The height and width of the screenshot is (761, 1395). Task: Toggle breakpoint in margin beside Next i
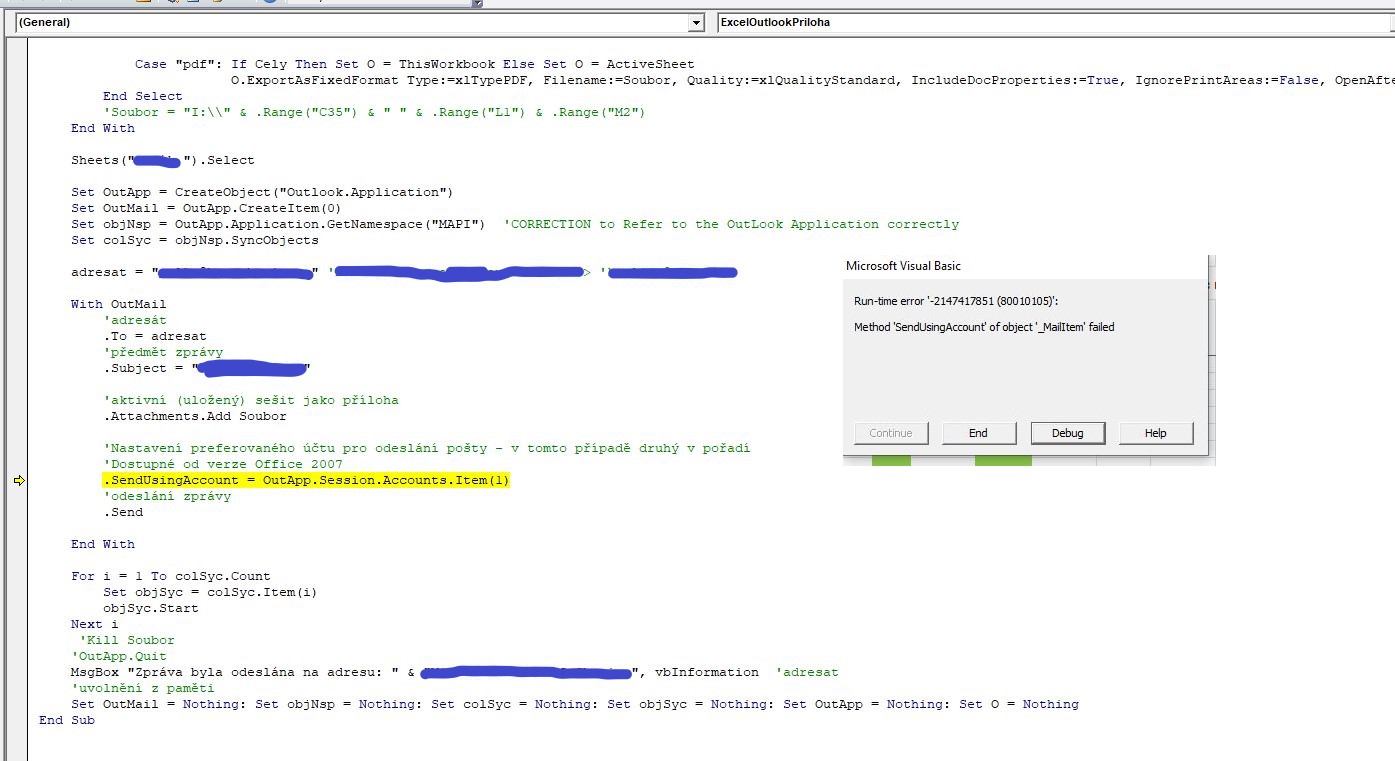19,625
